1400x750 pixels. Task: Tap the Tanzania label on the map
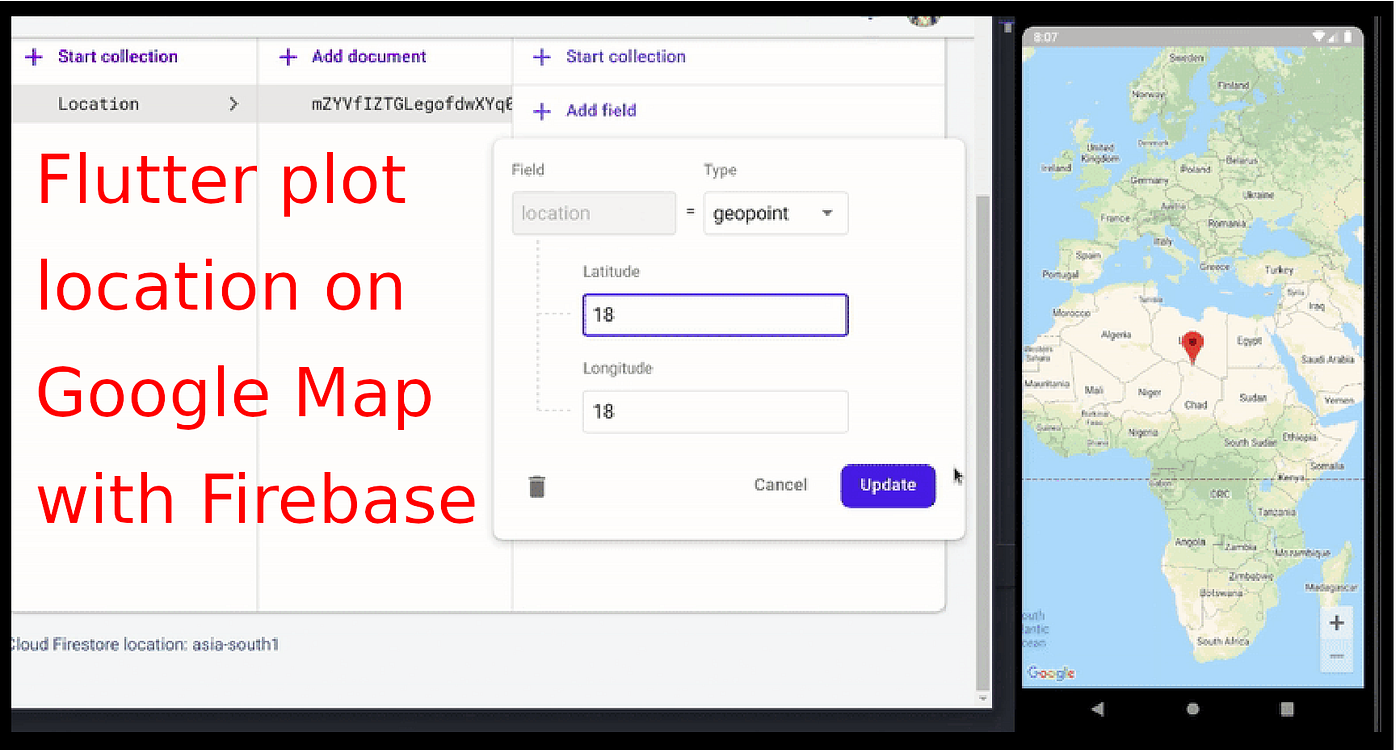click(x=1276, y=512)
